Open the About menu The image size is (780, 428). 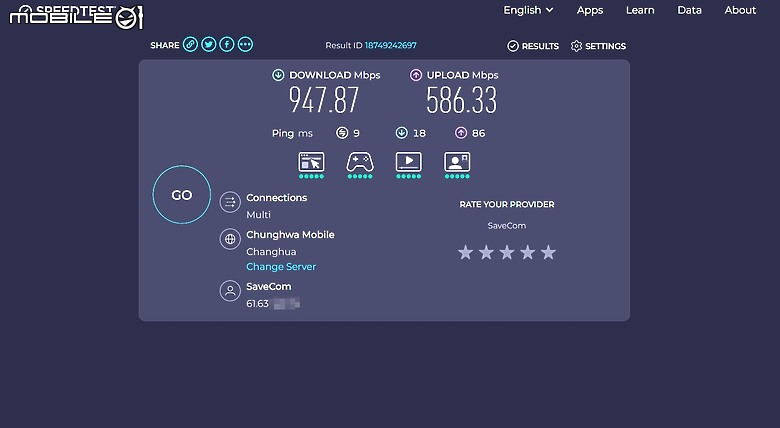[740, 10]
